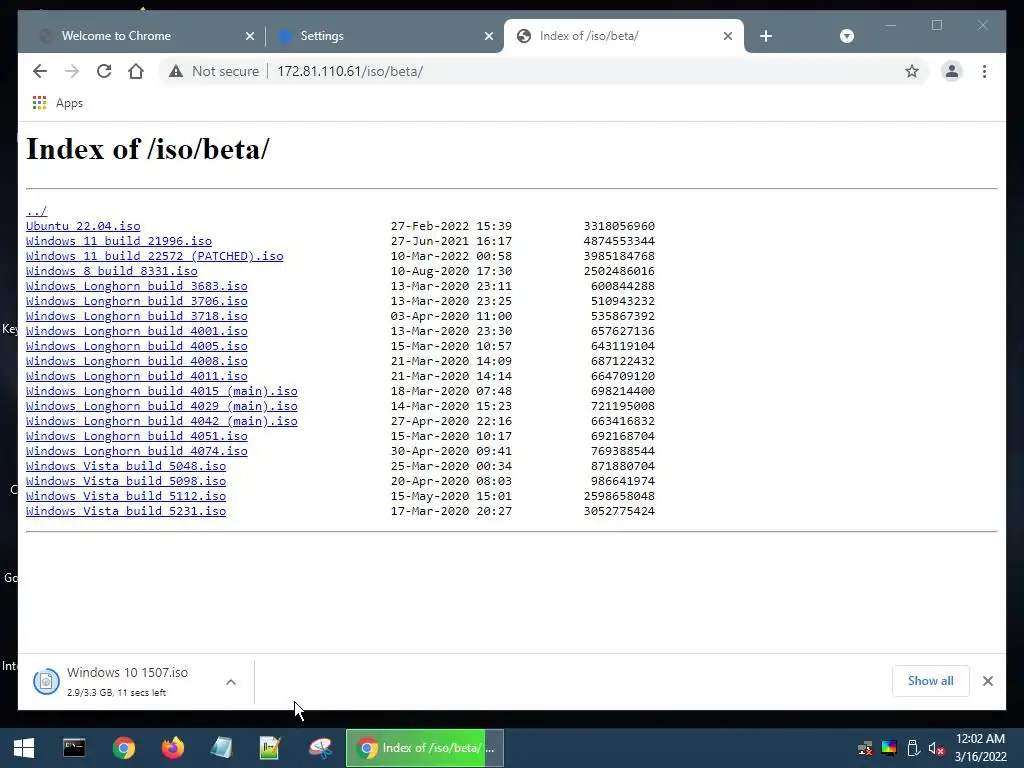Image resolution: width=1024 pixels, height=768 pixels.
Task: Download Windows_Vista_build_5231.iso
Action: 126,511
